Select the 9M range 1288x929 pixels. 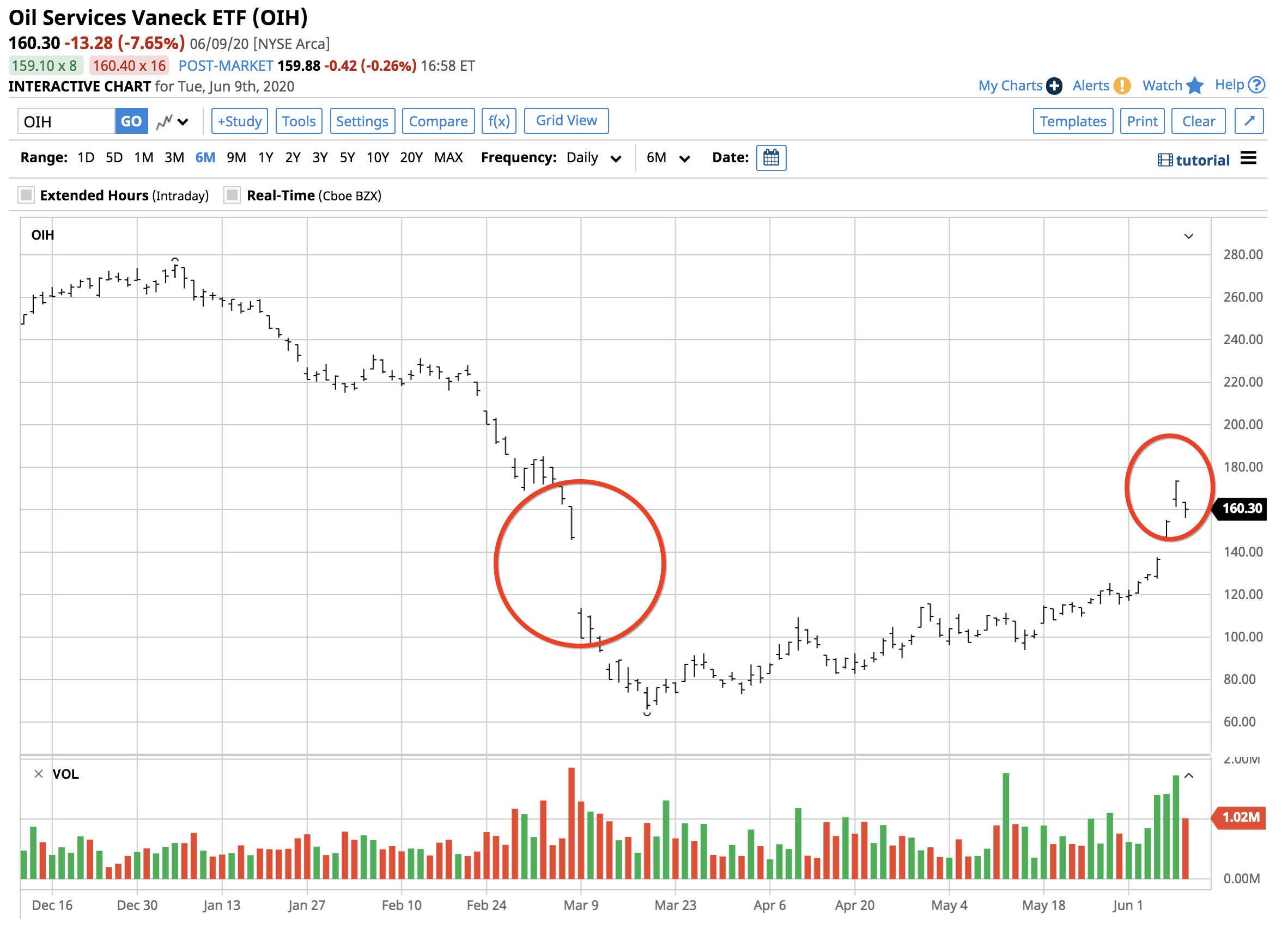coord(236,158)
